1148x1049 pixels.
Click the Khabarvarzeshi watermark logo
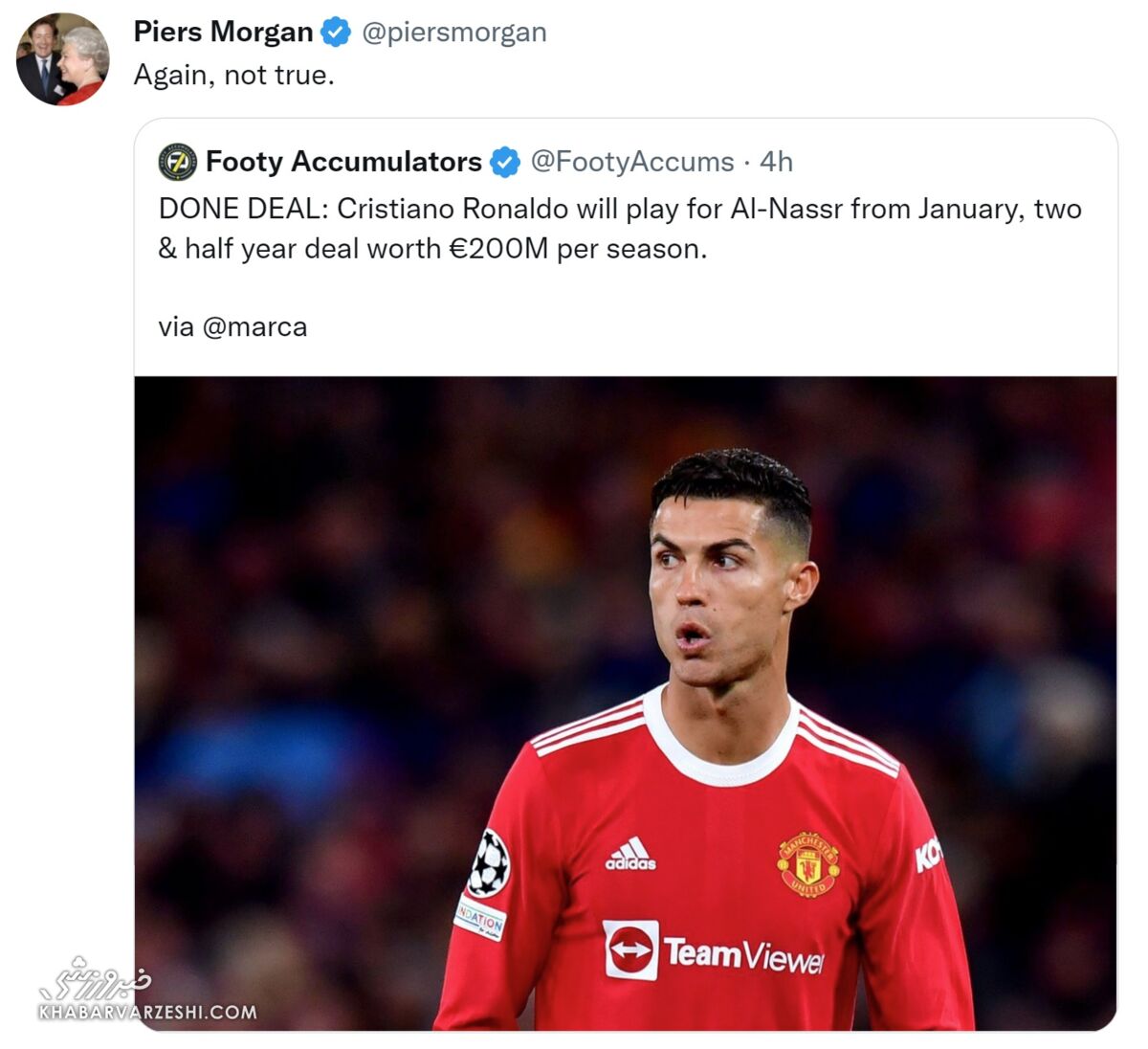(x=95, y=976)
